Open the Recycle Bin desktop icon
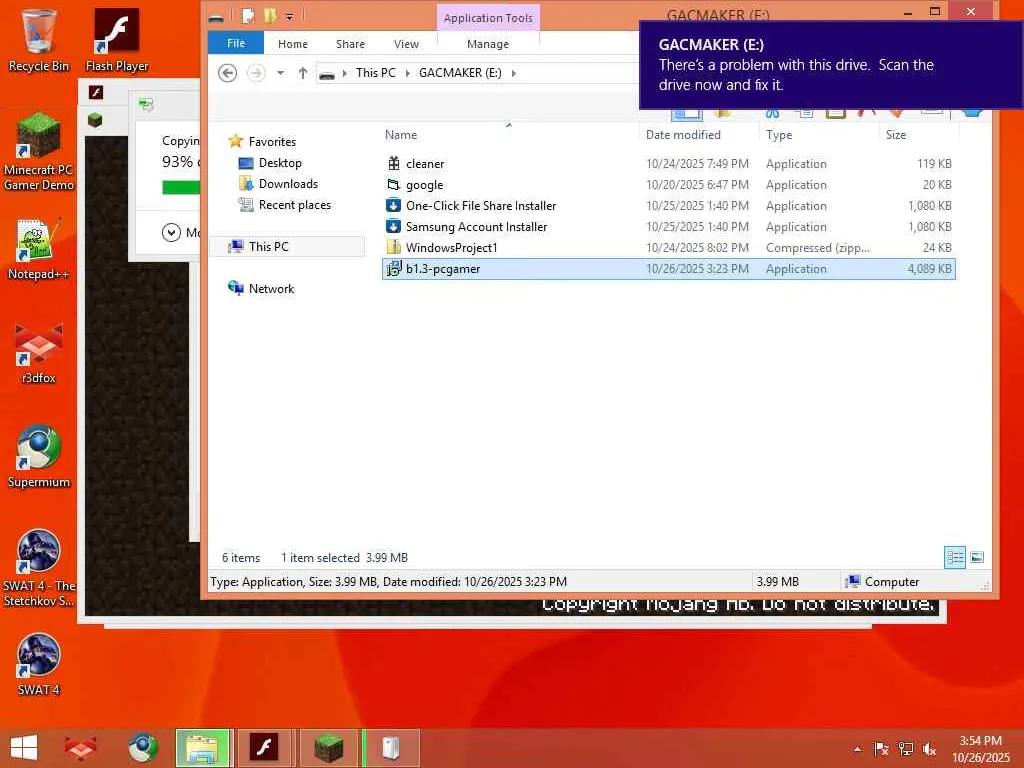The image size is (1024, 768). [x=38, y=39]
